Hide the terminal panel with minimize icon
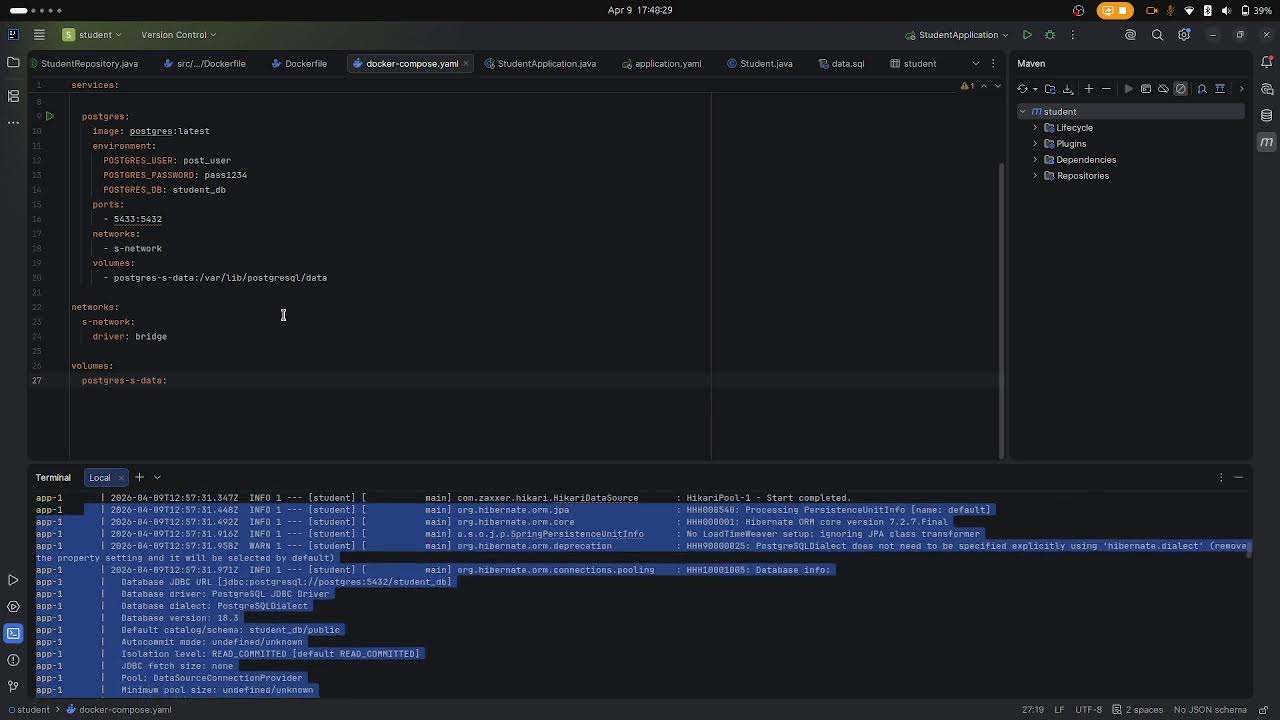1280x720 pixels. pos(1239,477)
